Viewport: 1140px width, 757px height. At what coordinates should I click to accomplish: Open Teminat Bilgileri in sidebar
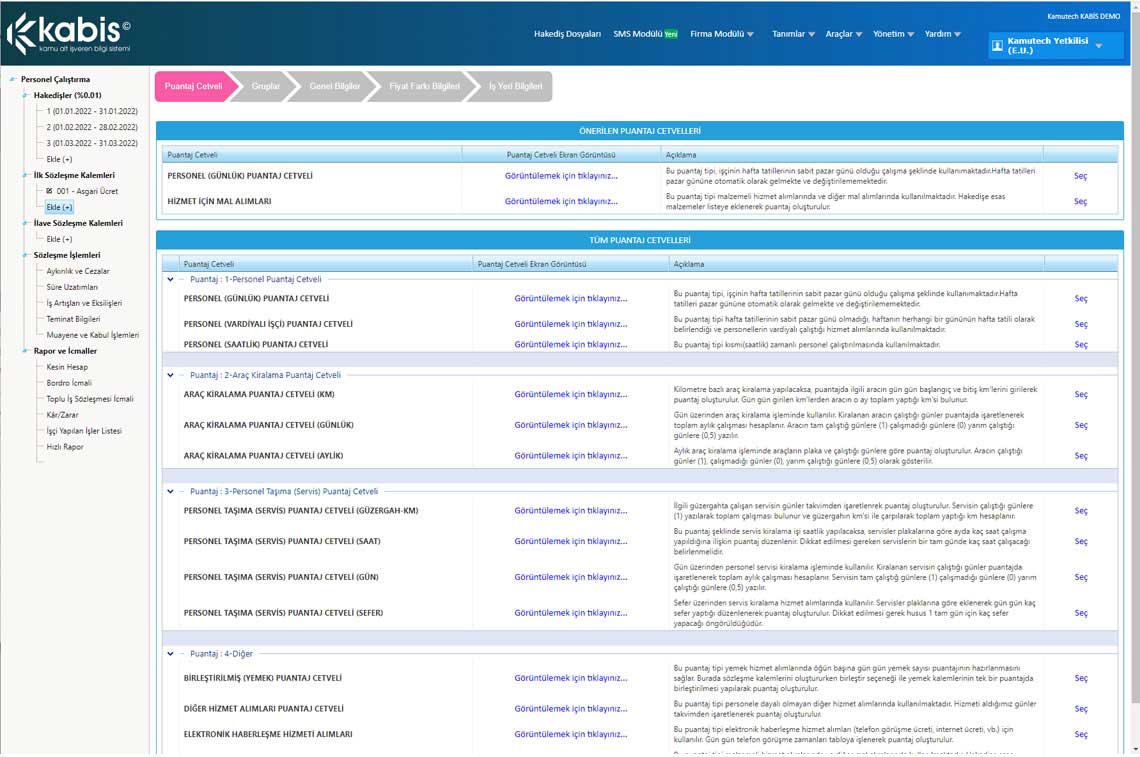[x=73, y=319]
